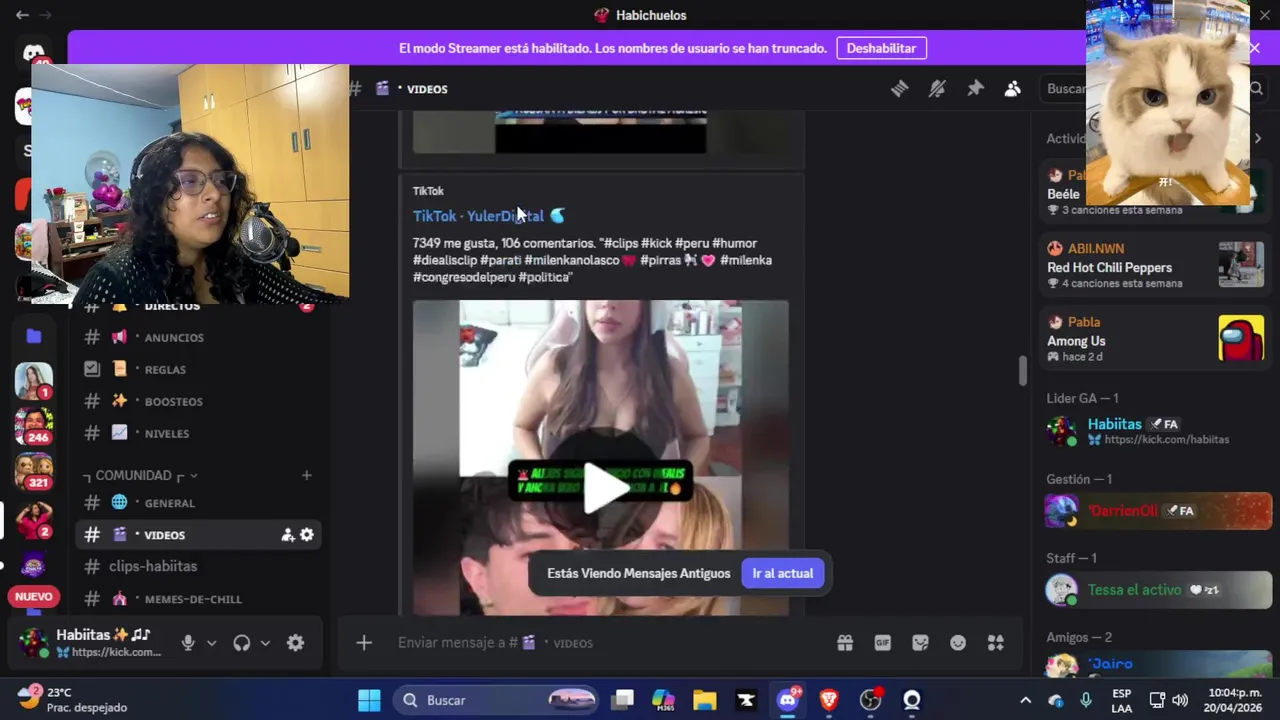
Task: Open server with badge 321
Action: pos(34,471)
